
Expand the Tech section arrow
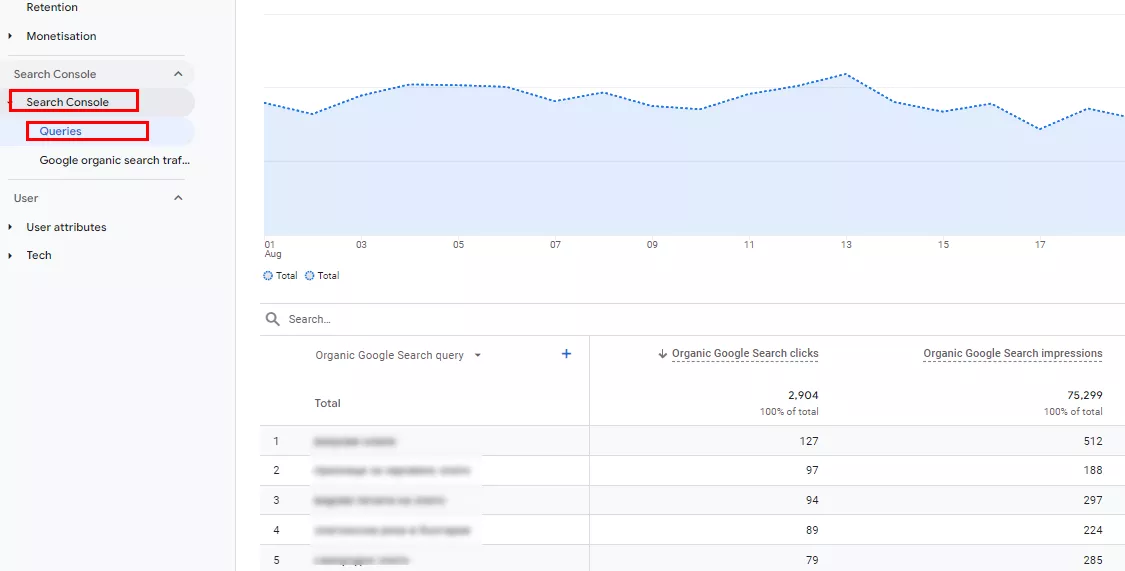point(10,255)
